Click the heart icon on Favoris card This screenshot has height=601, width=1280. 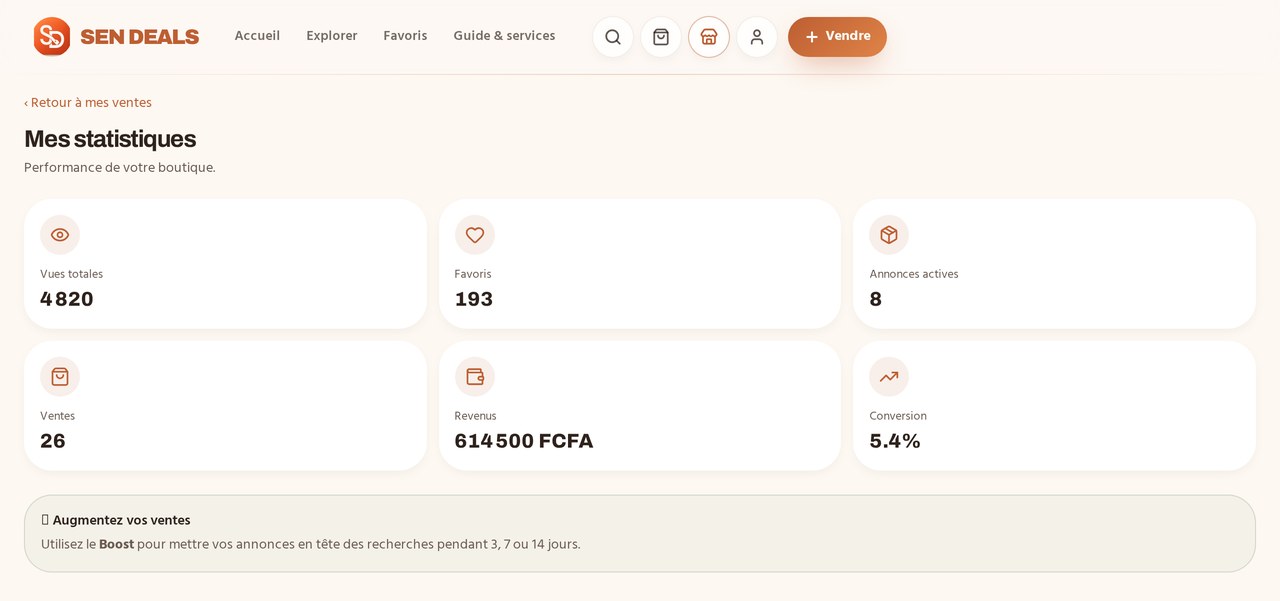[x=475, y=235]
